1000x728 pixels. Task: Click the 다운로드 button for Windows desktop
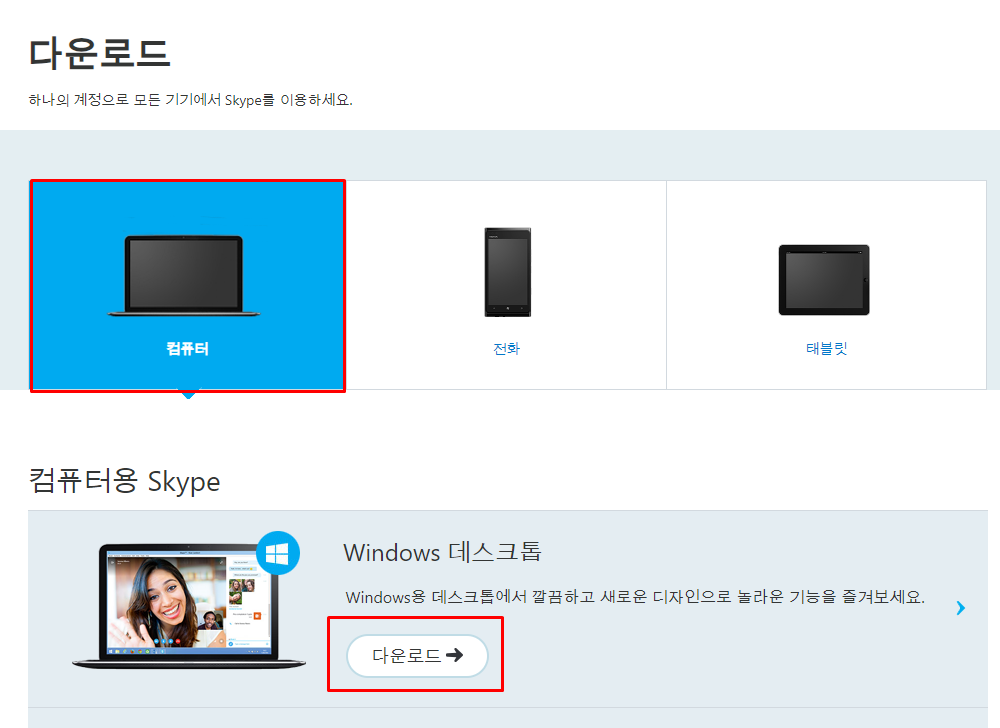point(417,655)
